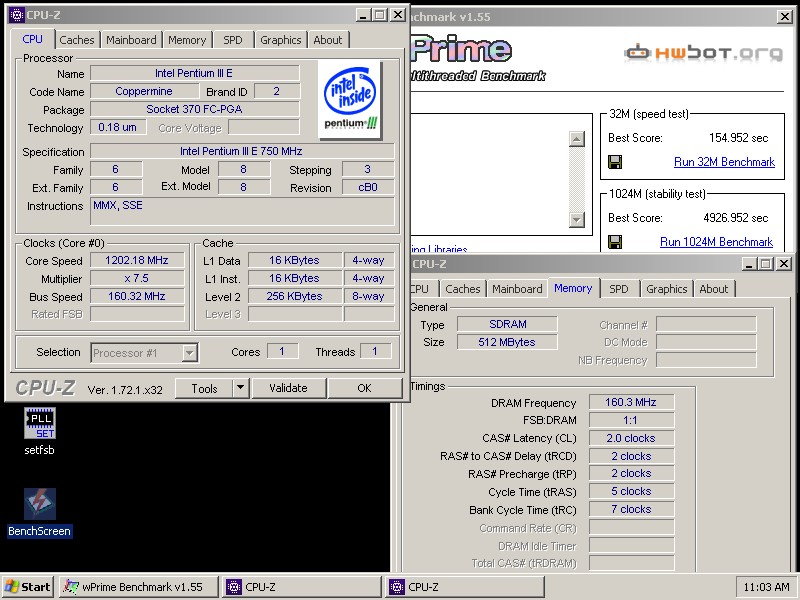Click the 32M Best Score 154.952 sec

pyautogui.click(x=738, y=138)
